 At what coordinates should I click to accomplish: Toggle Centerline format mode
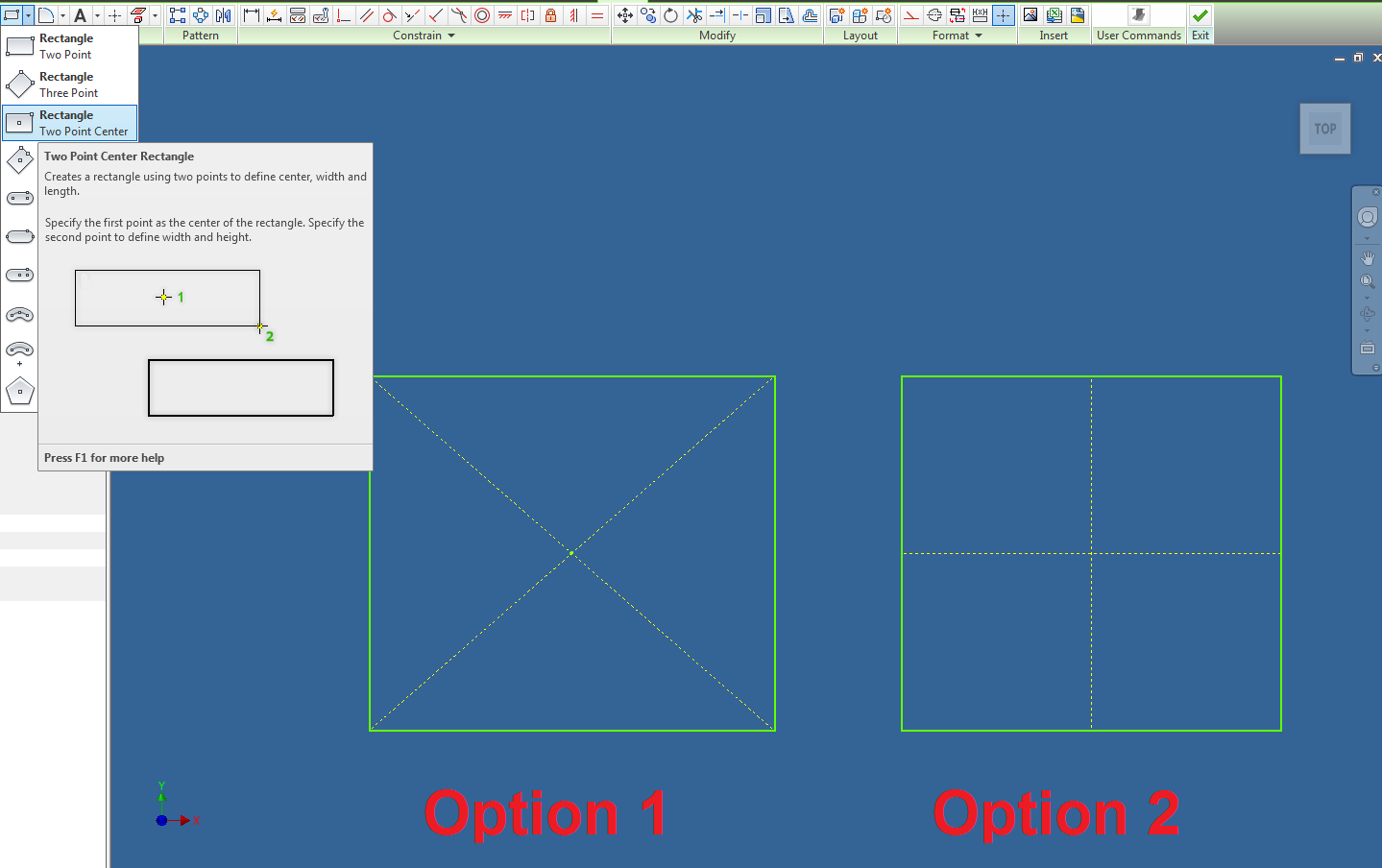(933, 14)
